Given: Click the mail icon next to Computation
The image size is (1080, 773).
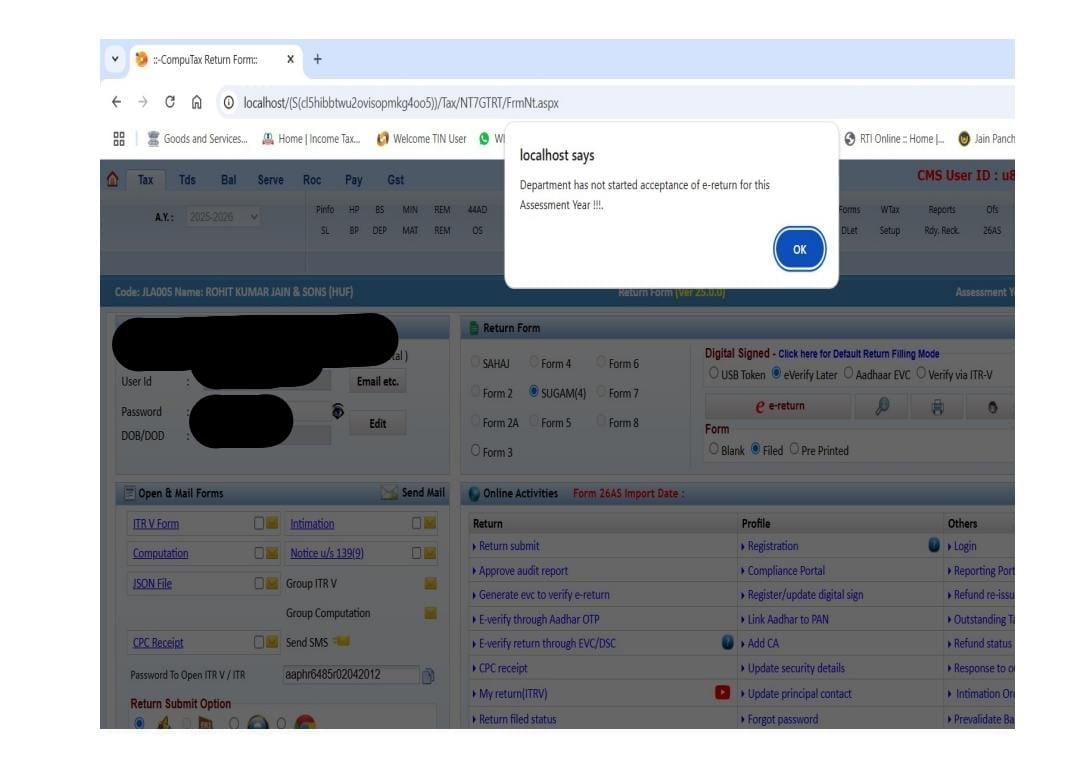Looking at the screenshot, I should 272,553.
